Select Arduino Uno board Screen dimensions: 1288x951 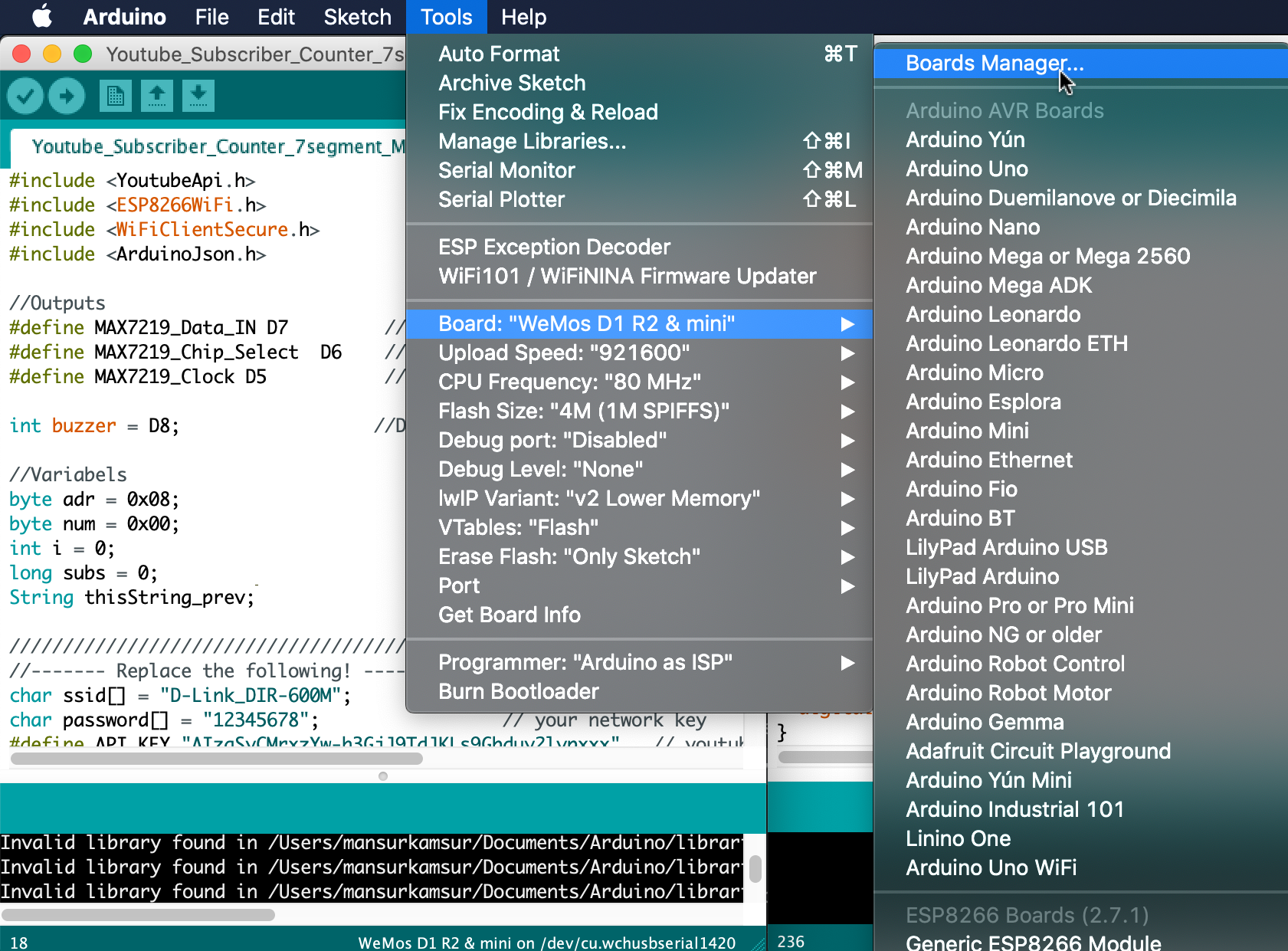point(966,169)
